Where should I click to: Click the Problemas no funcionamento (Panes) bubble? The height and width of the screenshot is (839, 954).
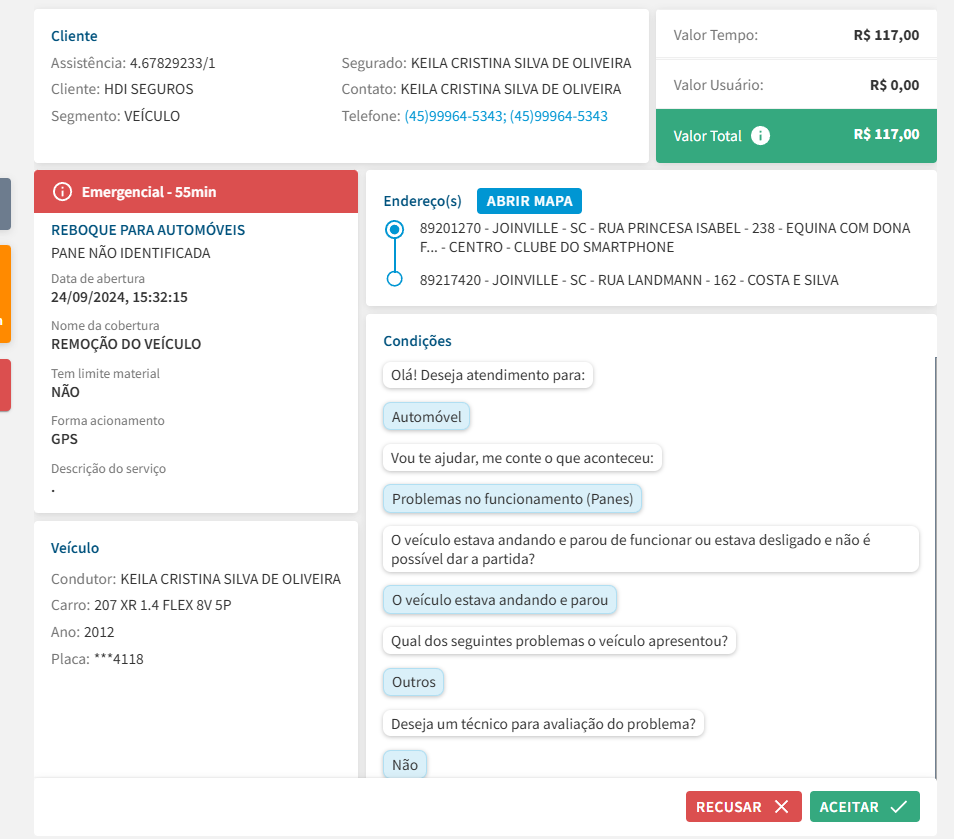513,498
